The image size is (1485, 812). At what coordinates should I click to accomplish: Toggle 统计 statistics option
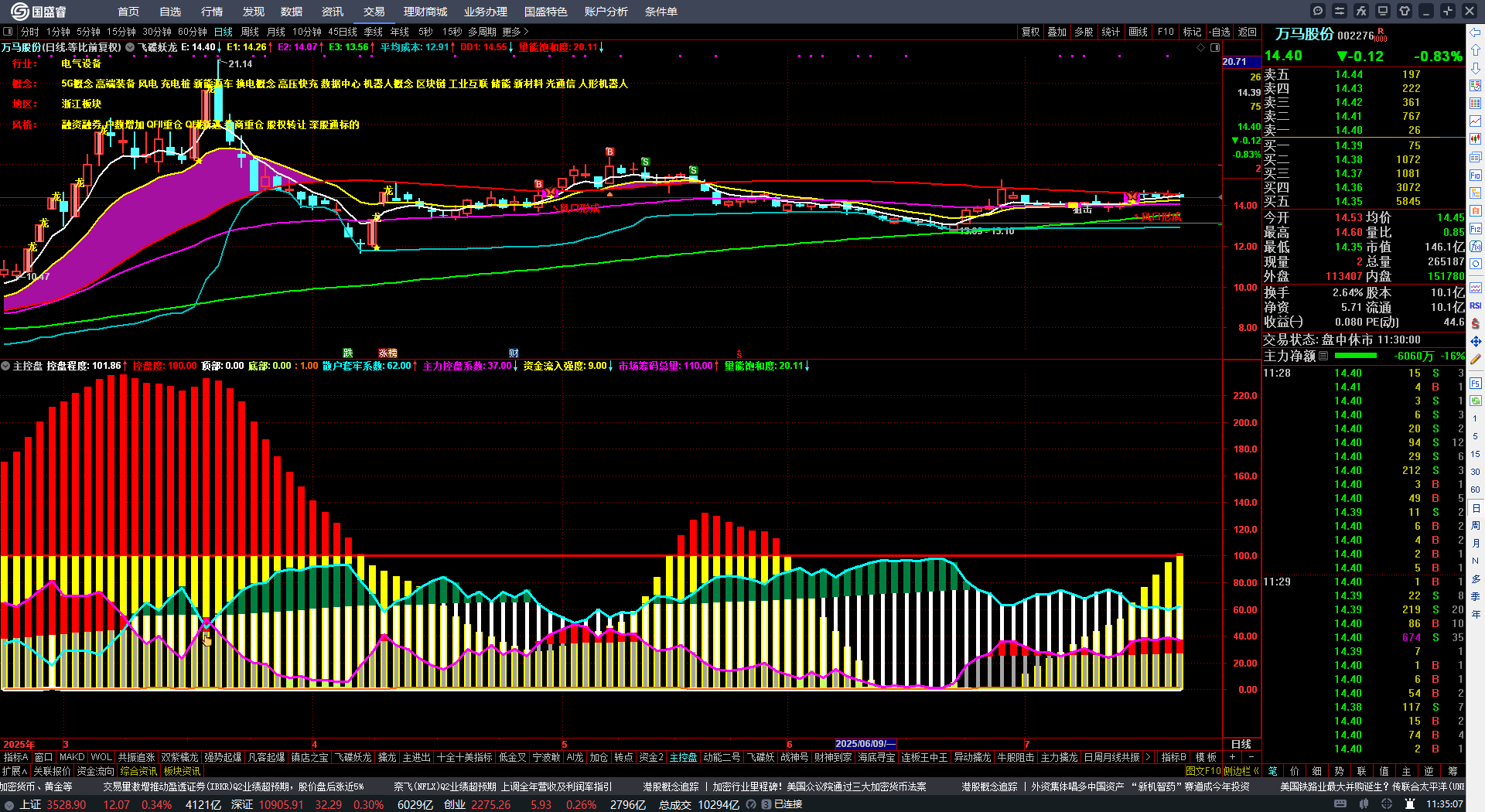pos(1111,32)
